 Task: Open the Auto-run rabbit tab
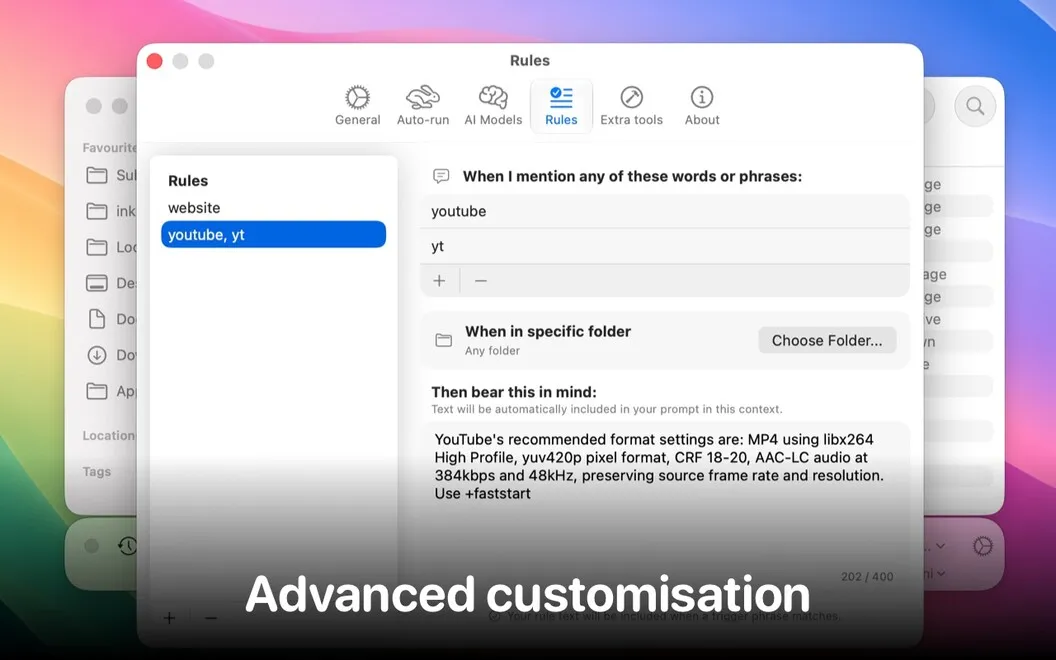(422, 106)
